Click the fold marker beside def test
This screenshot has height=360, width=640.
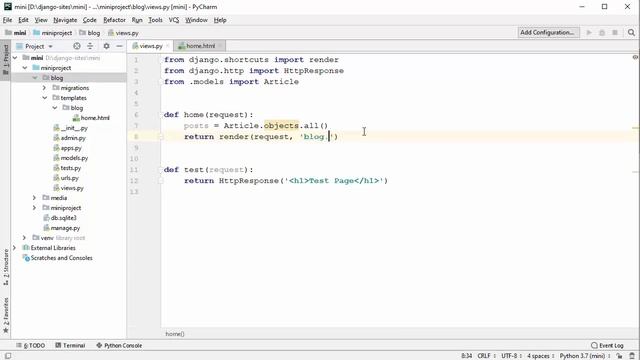[160, 170]
